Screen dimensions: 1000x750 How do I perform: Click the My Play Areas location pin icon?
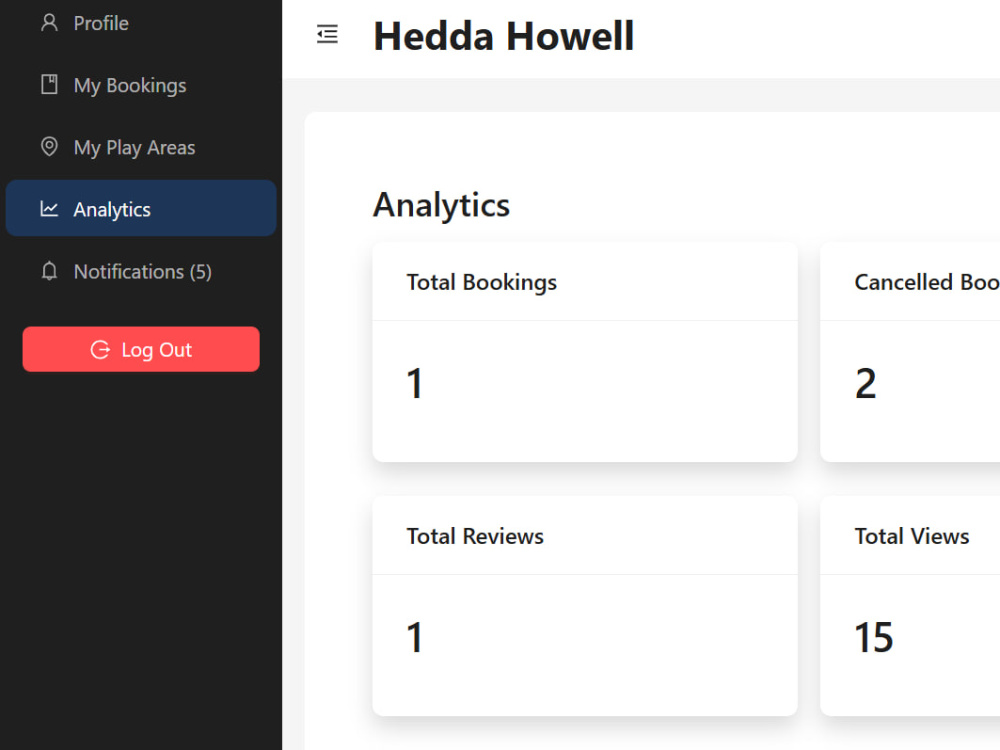[49, 147]
